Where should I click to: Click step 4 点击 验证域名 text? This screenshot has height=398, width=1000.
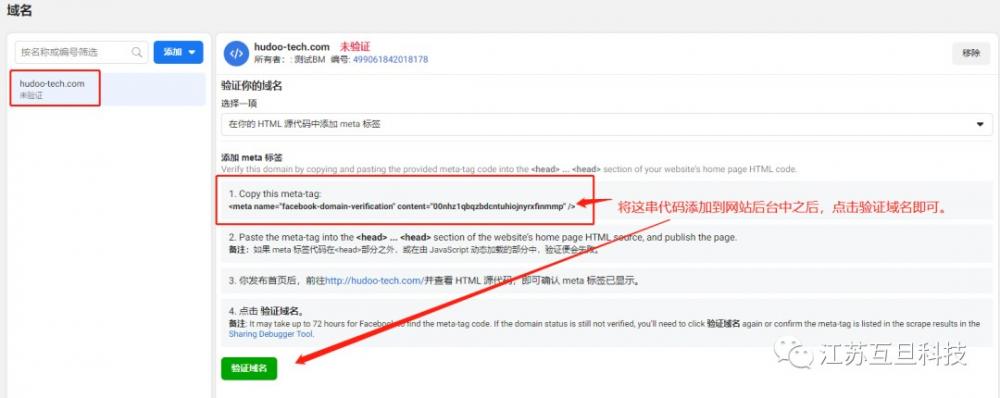266,311
